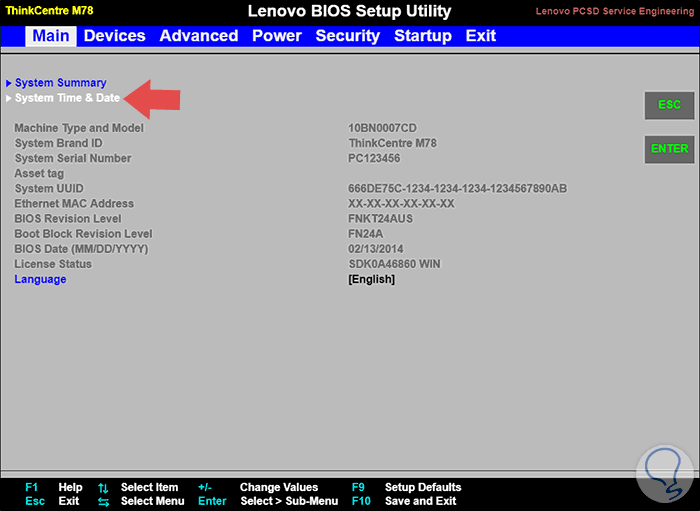Viewport: 700px width, 511px height.
Task: Click the XX-XX-XX-XX-XX-XX MAC value
Action: (x=401, y=204)
